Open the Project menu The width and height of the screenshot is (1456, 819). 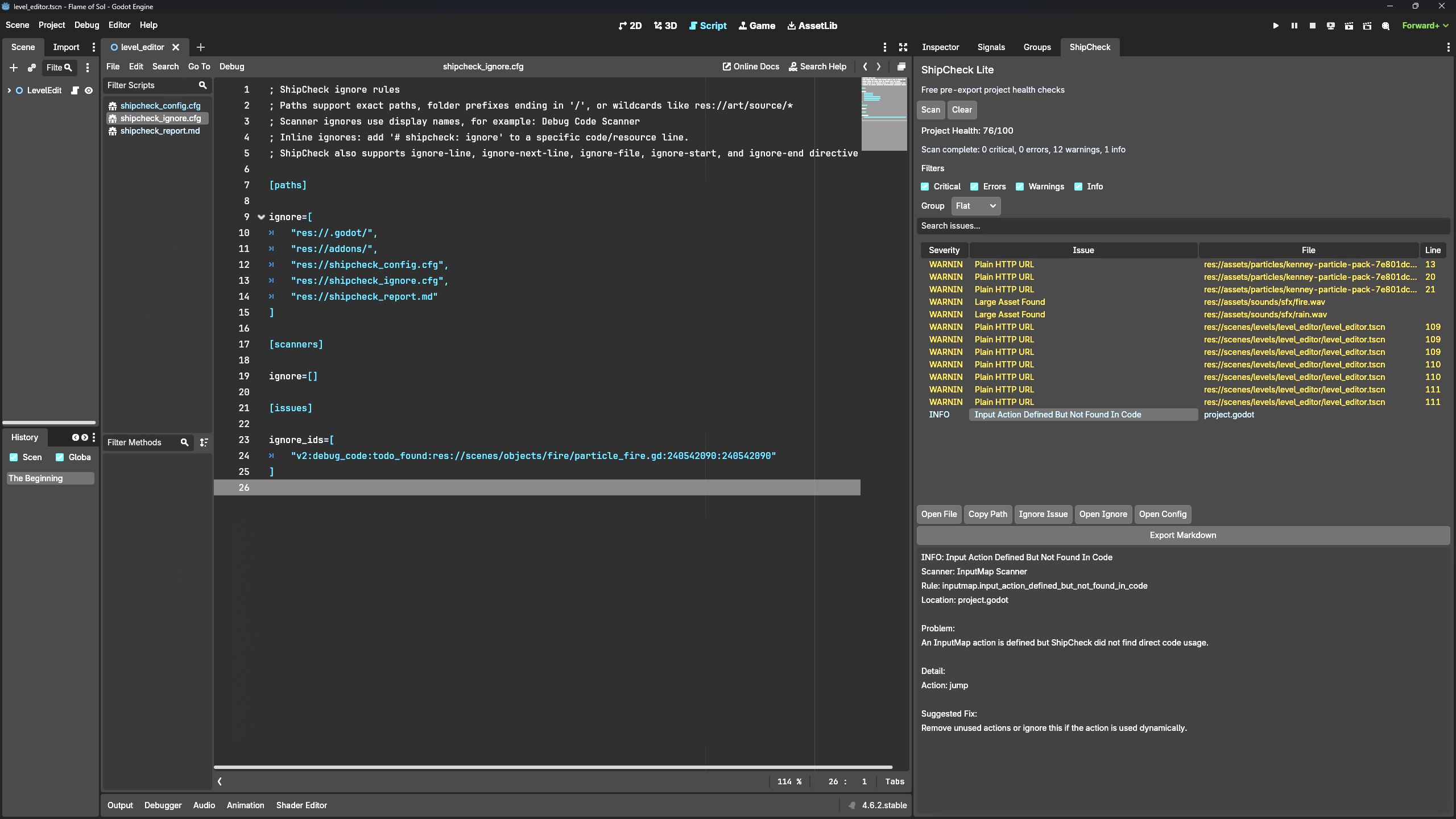(52, 25)
